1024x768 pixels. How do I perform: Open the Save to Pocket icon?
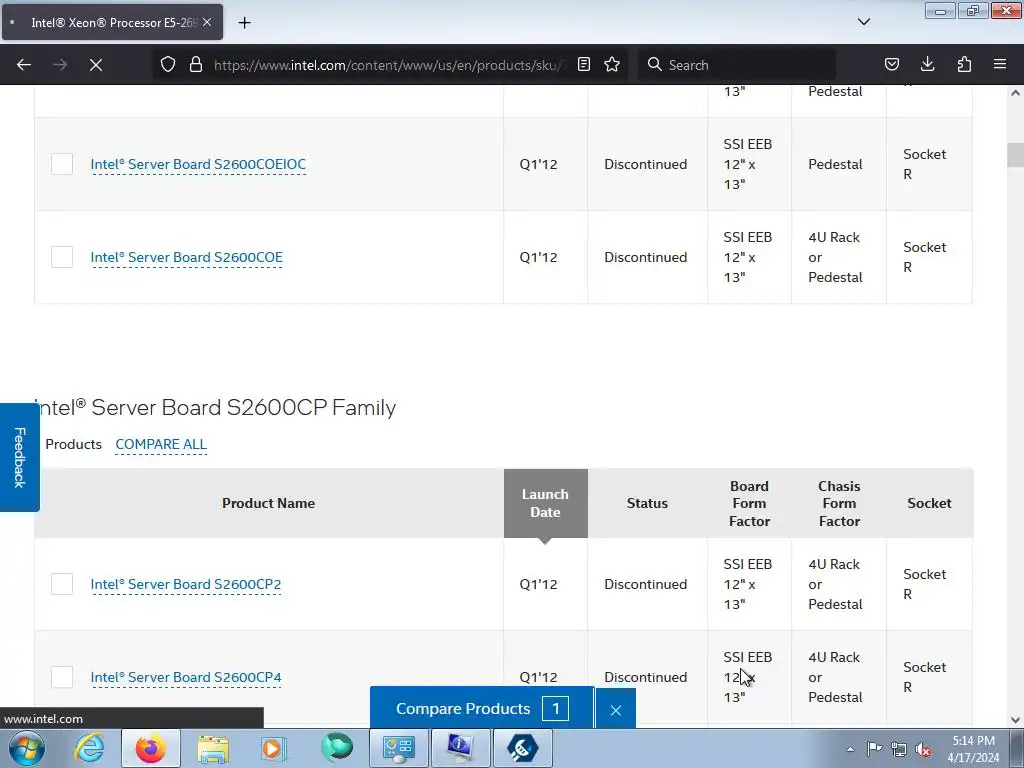tap(891, 65)
